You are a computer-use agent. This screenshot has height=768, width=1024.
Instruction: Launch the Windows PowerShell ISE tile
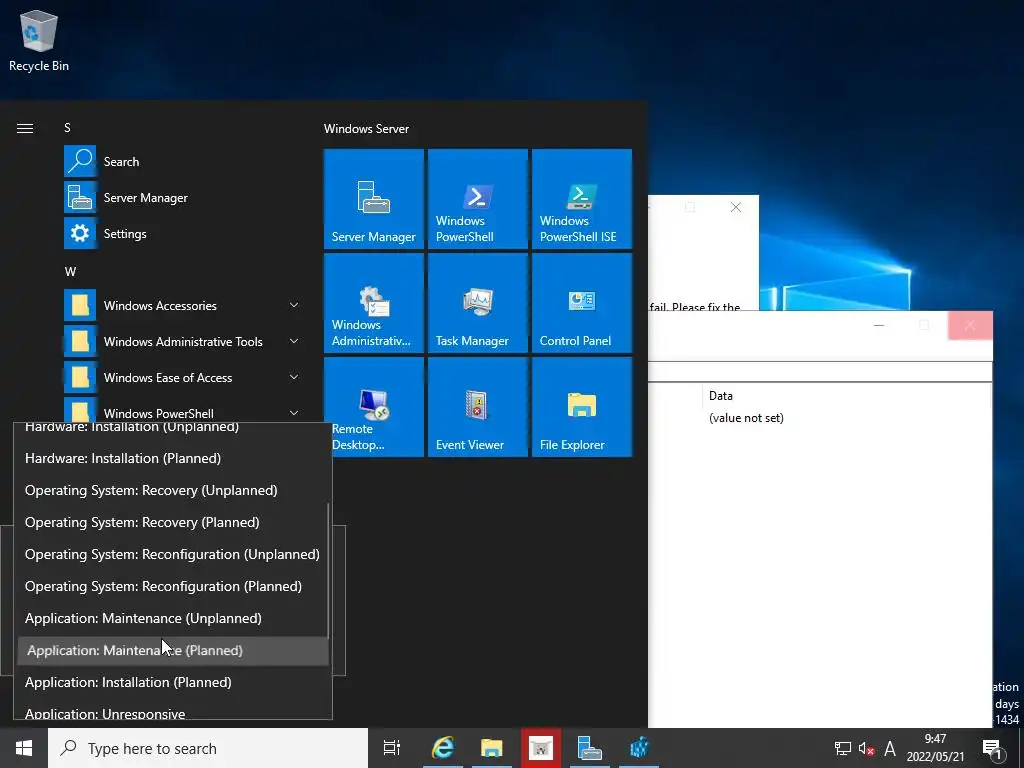582,199
